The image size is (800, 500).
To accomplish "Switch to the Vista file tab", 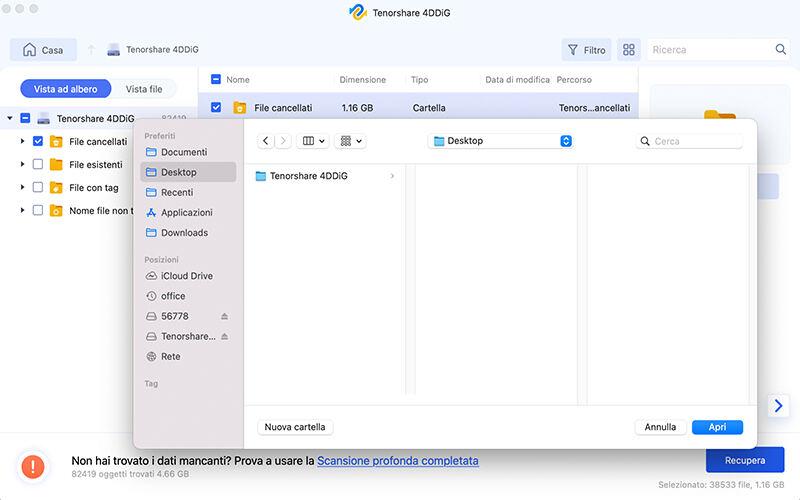I will (x=144, y=89).
